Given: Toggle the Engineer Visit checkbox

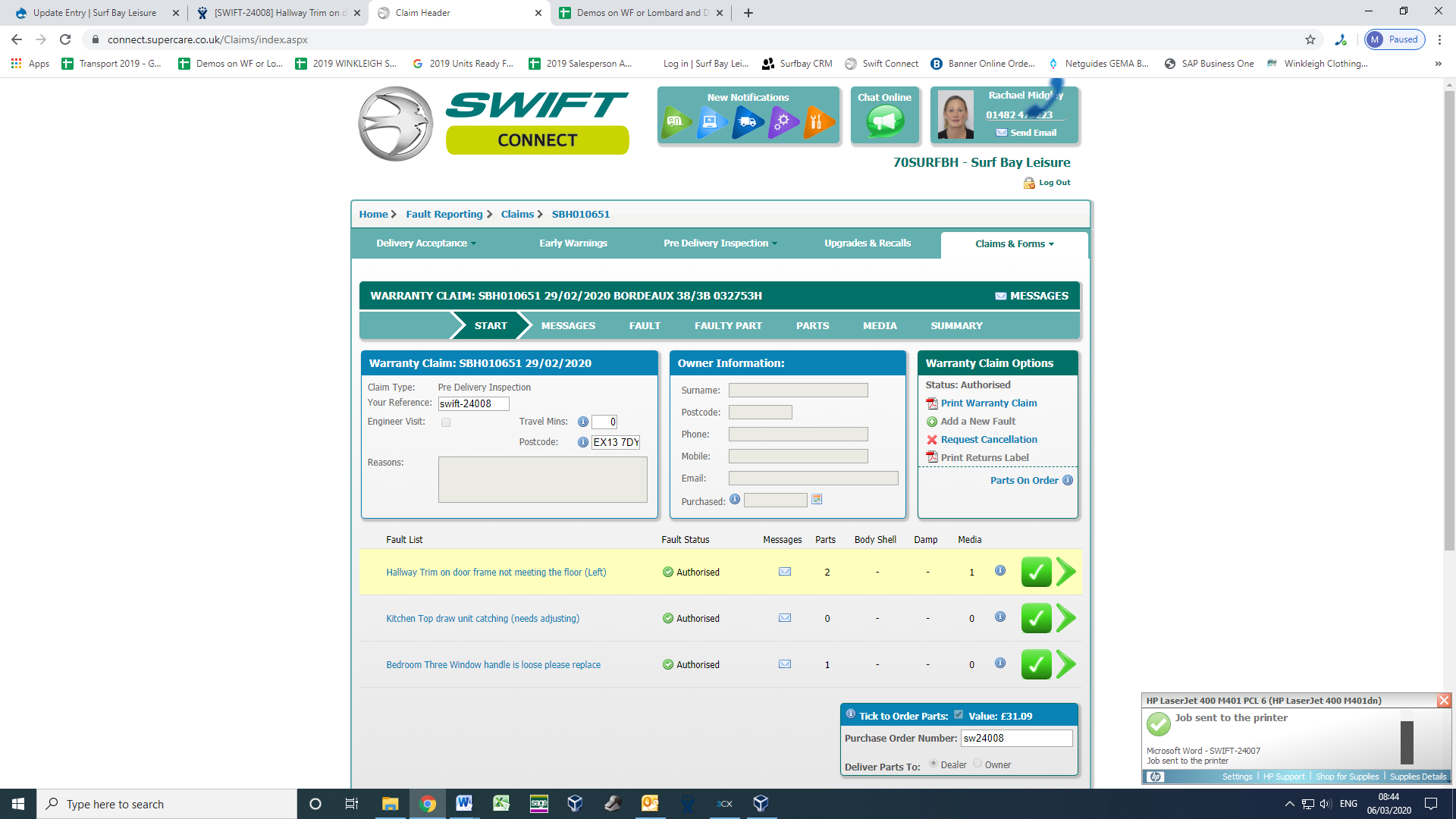Looking at the screenshot, I should (x=446, y=422).
